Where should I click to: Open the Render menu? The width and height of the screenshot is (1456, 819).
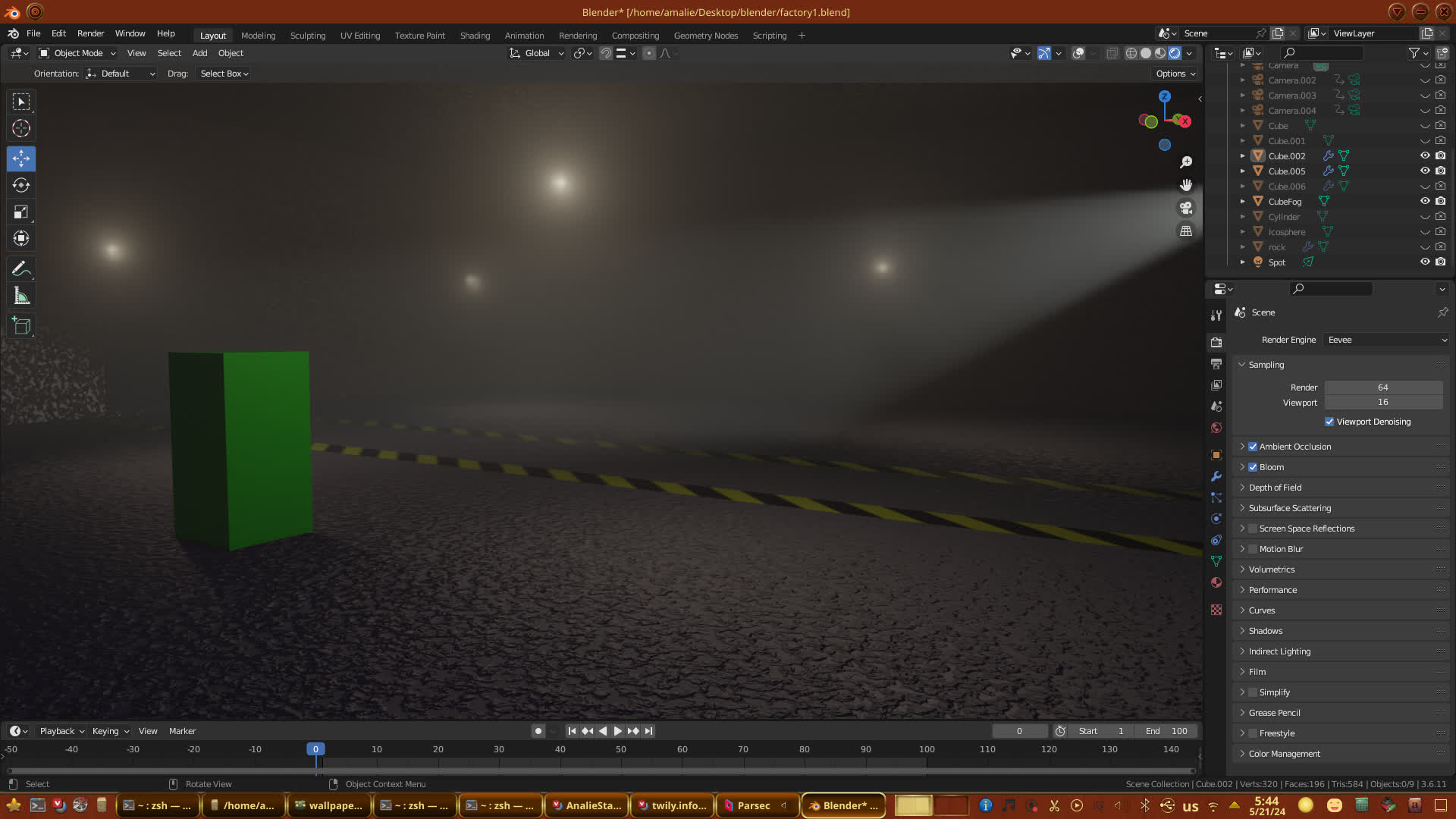coord(90,33)
